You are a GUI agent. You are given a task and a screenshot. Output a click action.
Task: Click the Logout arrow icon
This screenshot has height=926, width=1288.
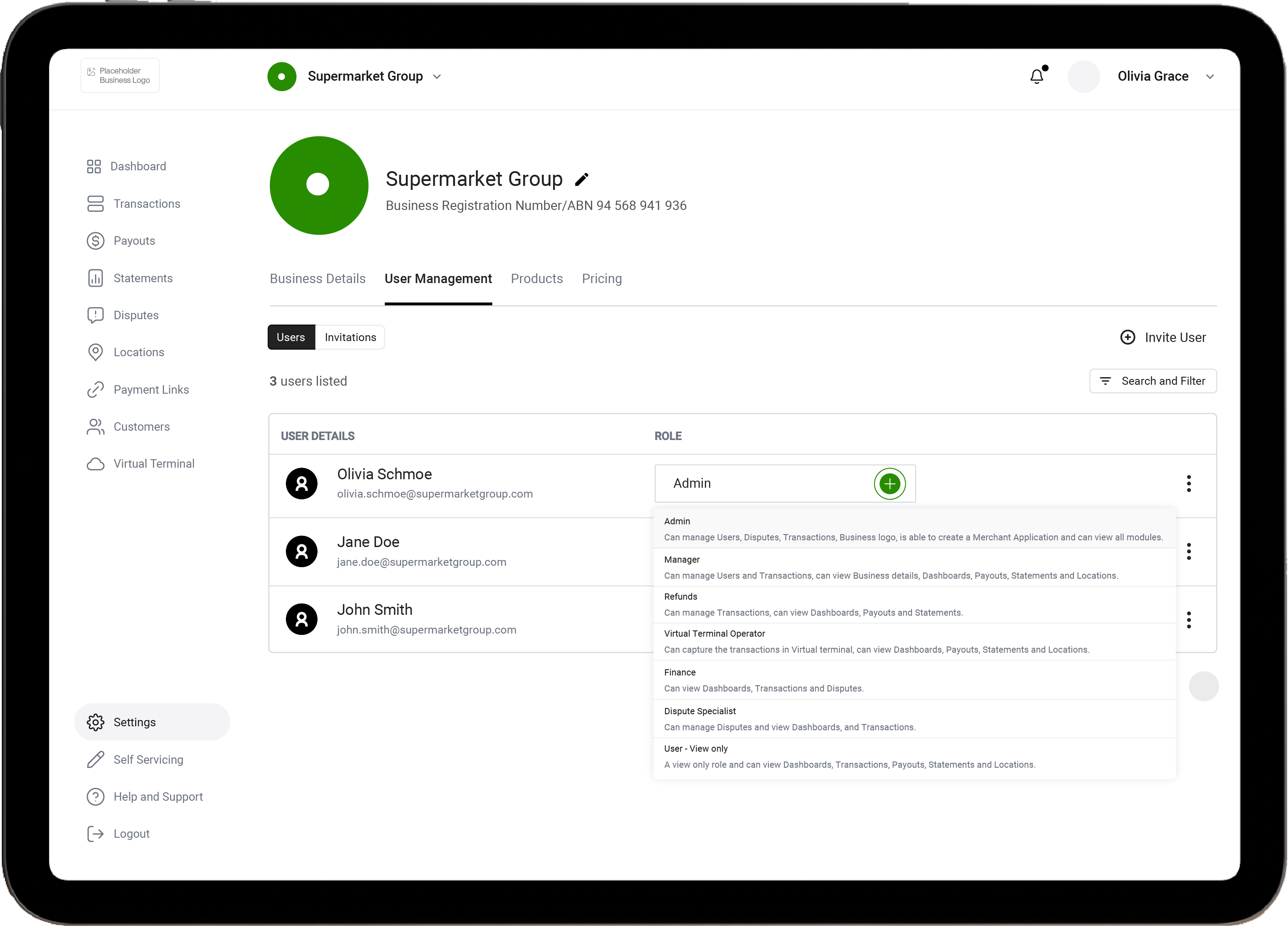95,833
